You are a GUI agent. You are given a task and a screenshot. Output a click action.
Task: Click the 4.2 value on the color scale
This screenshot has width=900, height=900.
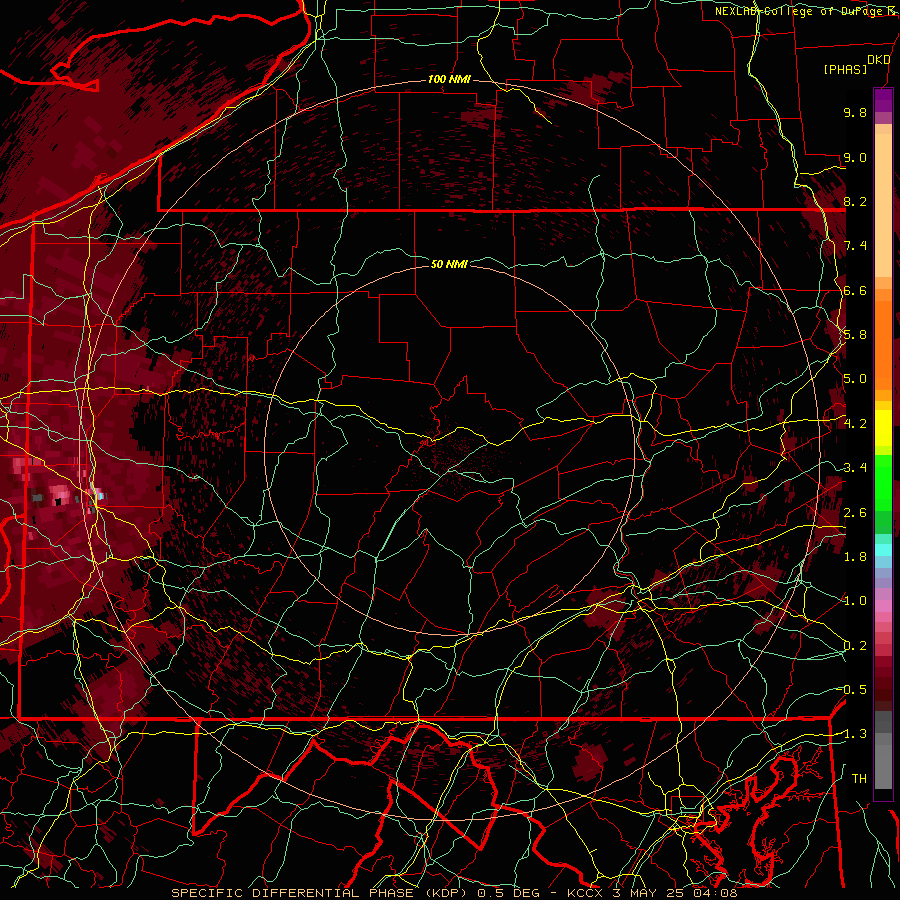coord(855,424)
